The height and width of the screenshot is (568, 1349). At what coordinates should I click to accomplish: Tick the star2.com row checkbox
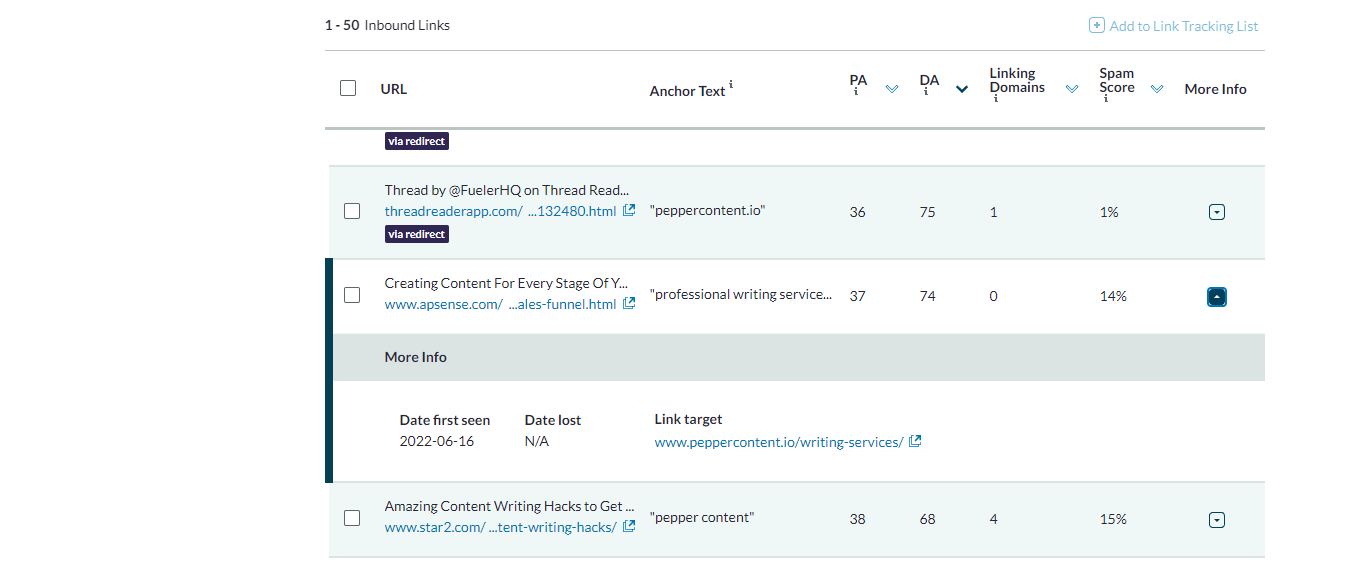[x=352, y=518]
